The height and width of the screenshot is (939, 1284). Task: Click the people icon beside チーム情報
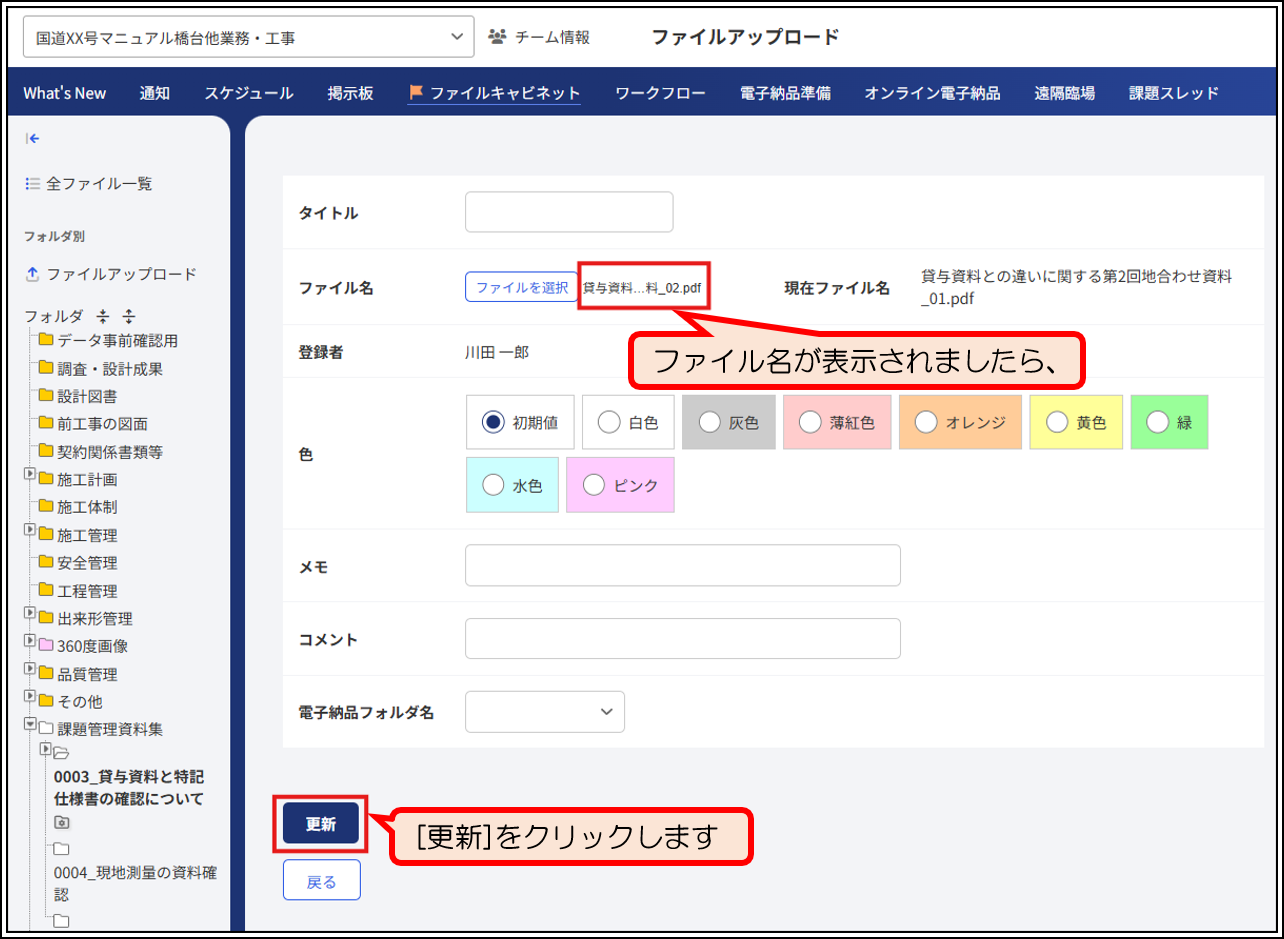497,37
